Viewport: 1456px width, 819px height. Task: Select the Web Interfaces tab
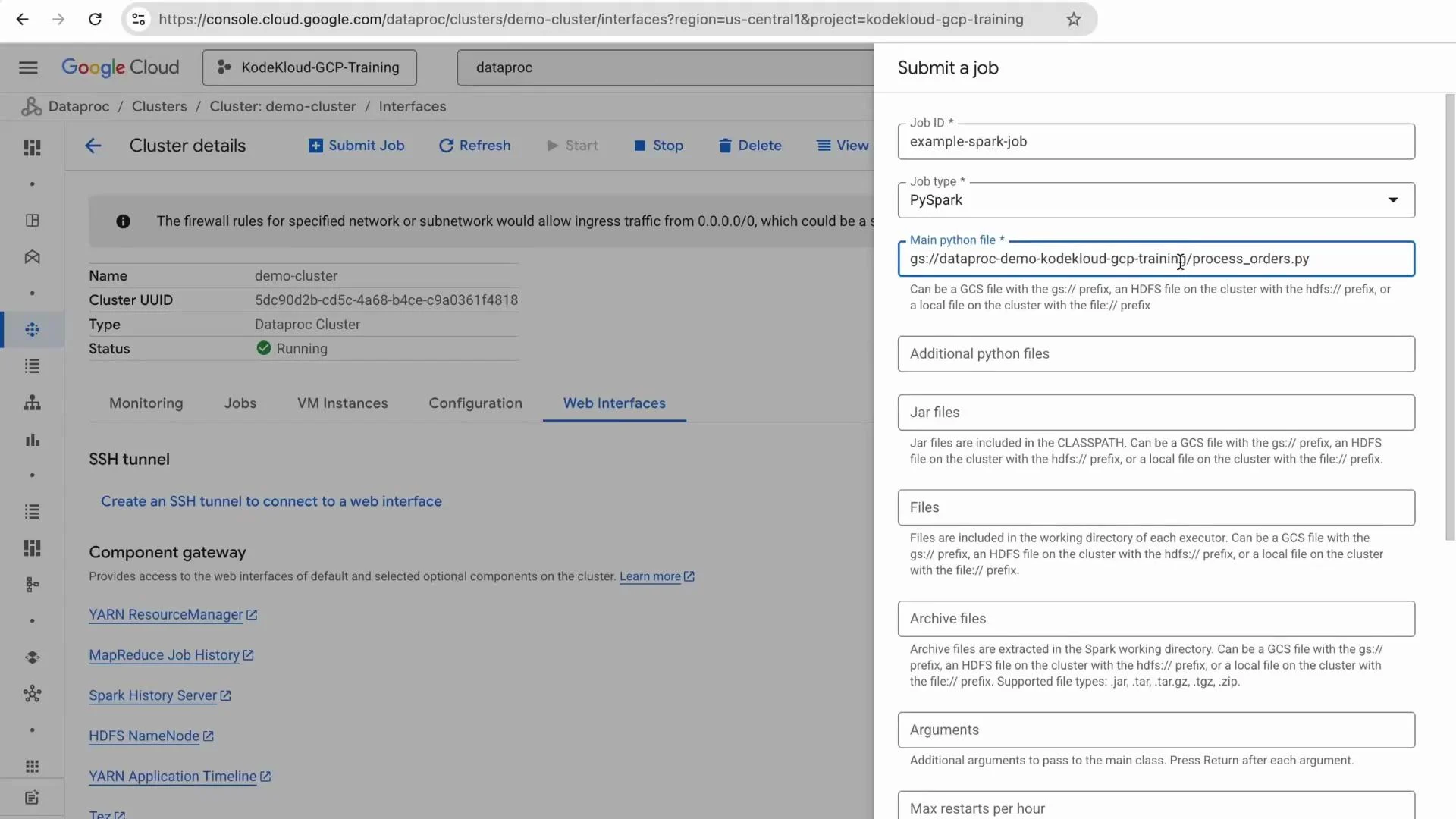click(x=614, y=403)
